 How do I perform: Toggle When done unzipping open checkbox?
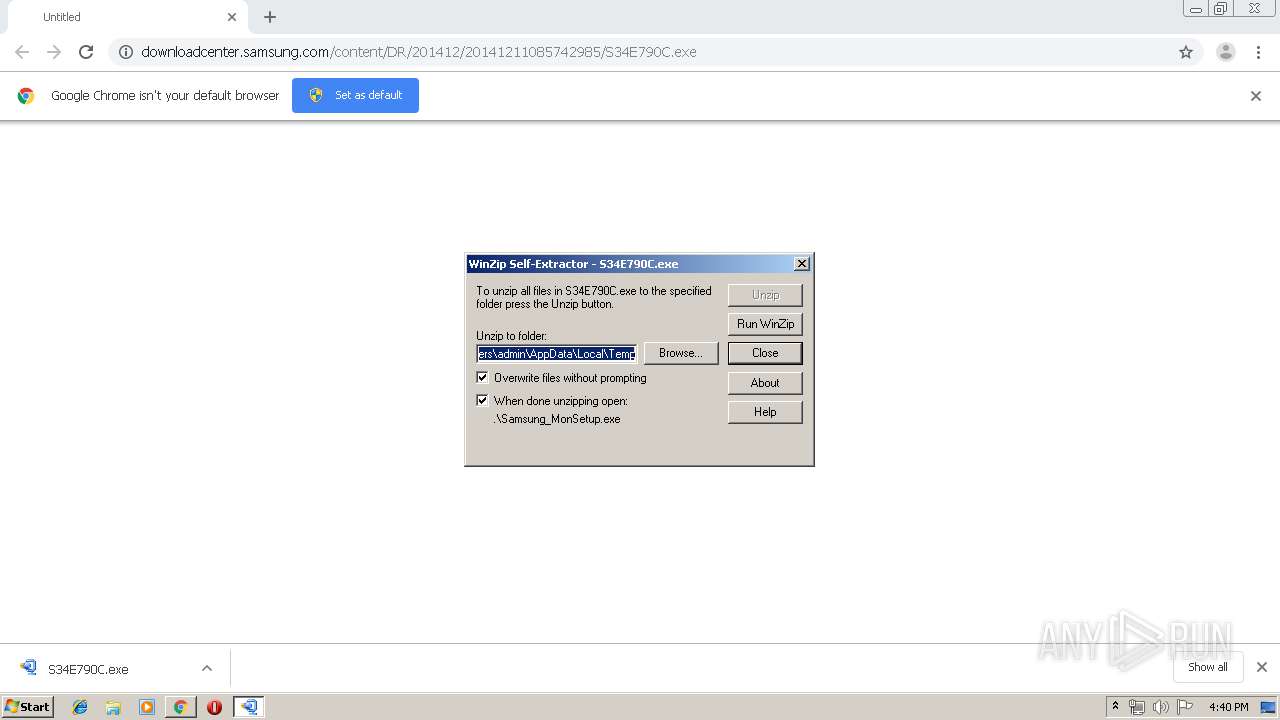click(x=482, y=400)
